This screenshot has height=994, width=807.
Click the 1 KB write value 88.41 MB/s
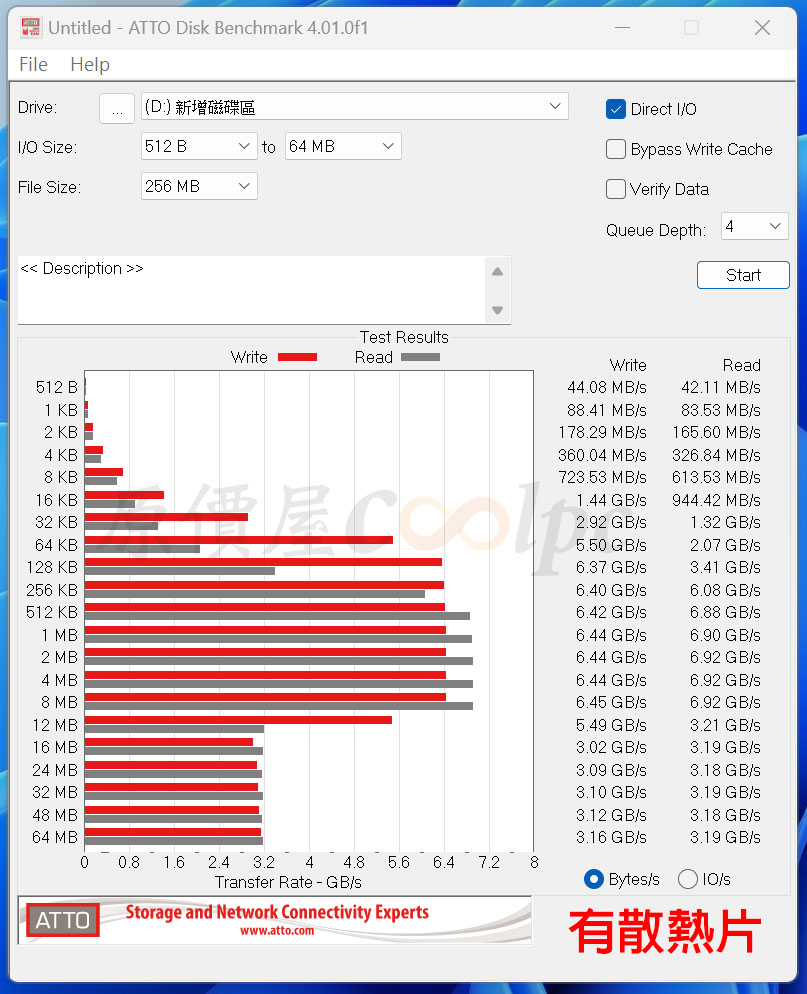click(x=607, y=410)
